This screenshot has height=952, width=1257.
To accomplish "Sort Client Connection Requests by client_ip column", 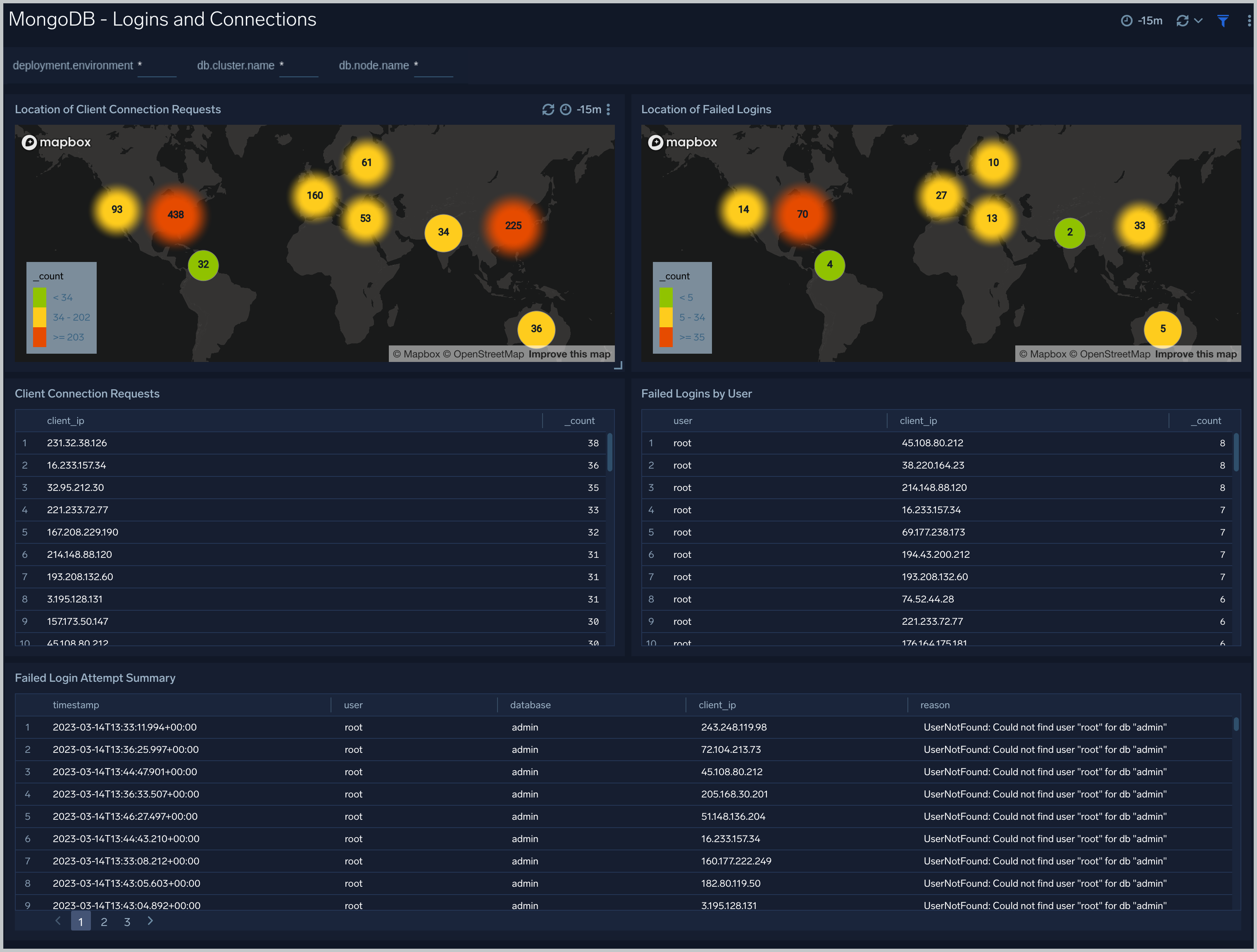I will click(65, 421).
